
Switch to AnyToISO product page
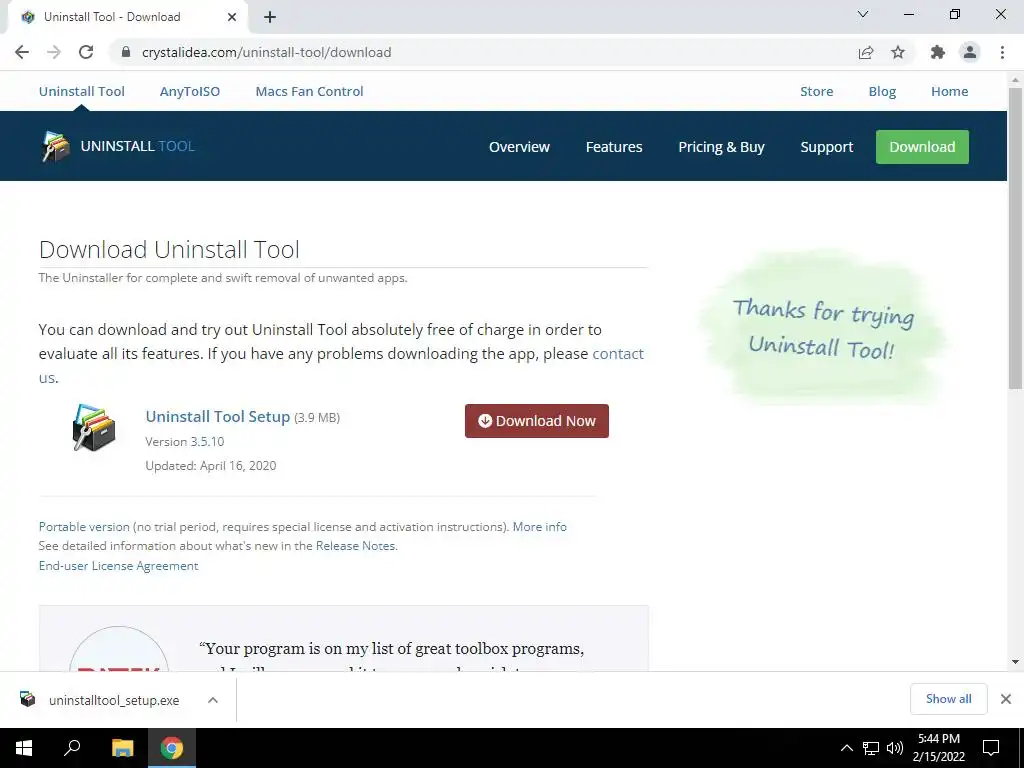click(190, 91)
